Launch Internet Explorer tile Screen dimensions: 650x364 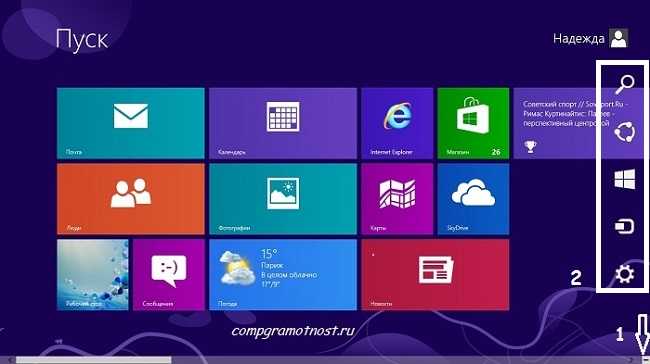[x=397, y=123]
